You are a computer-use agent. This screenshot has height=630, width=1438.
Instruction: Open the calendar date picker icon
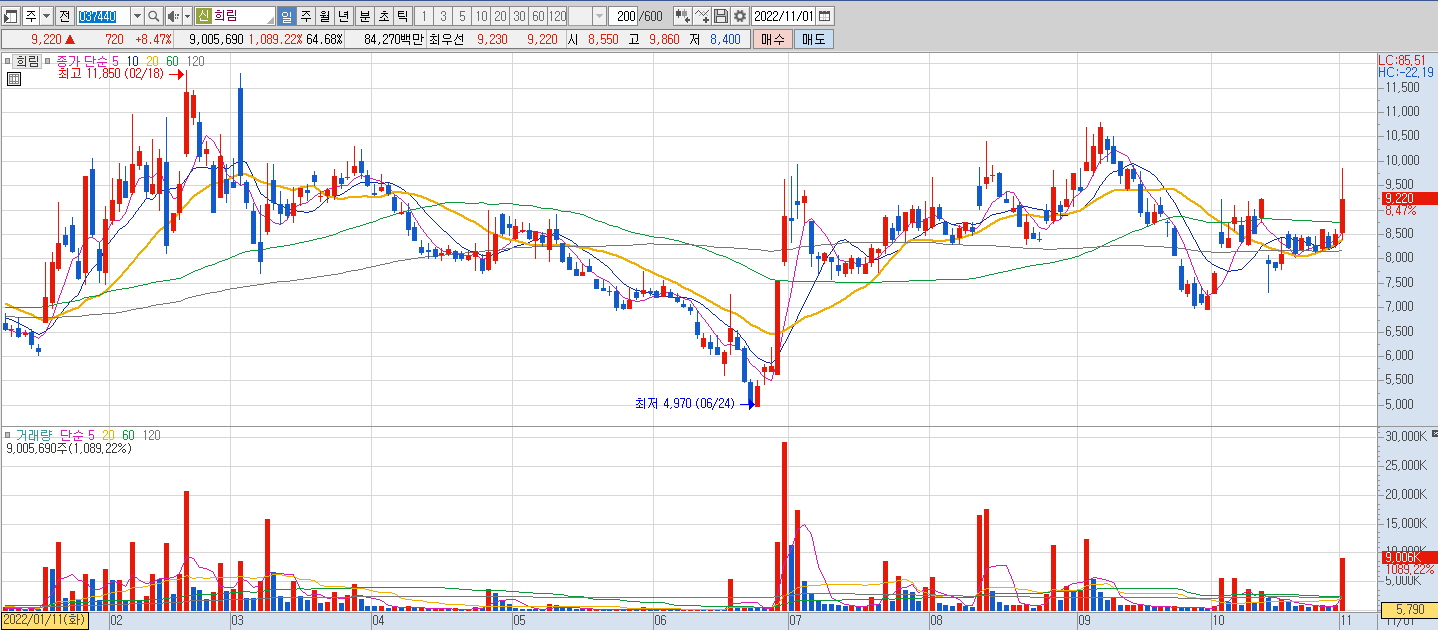[x=824, y=16]
